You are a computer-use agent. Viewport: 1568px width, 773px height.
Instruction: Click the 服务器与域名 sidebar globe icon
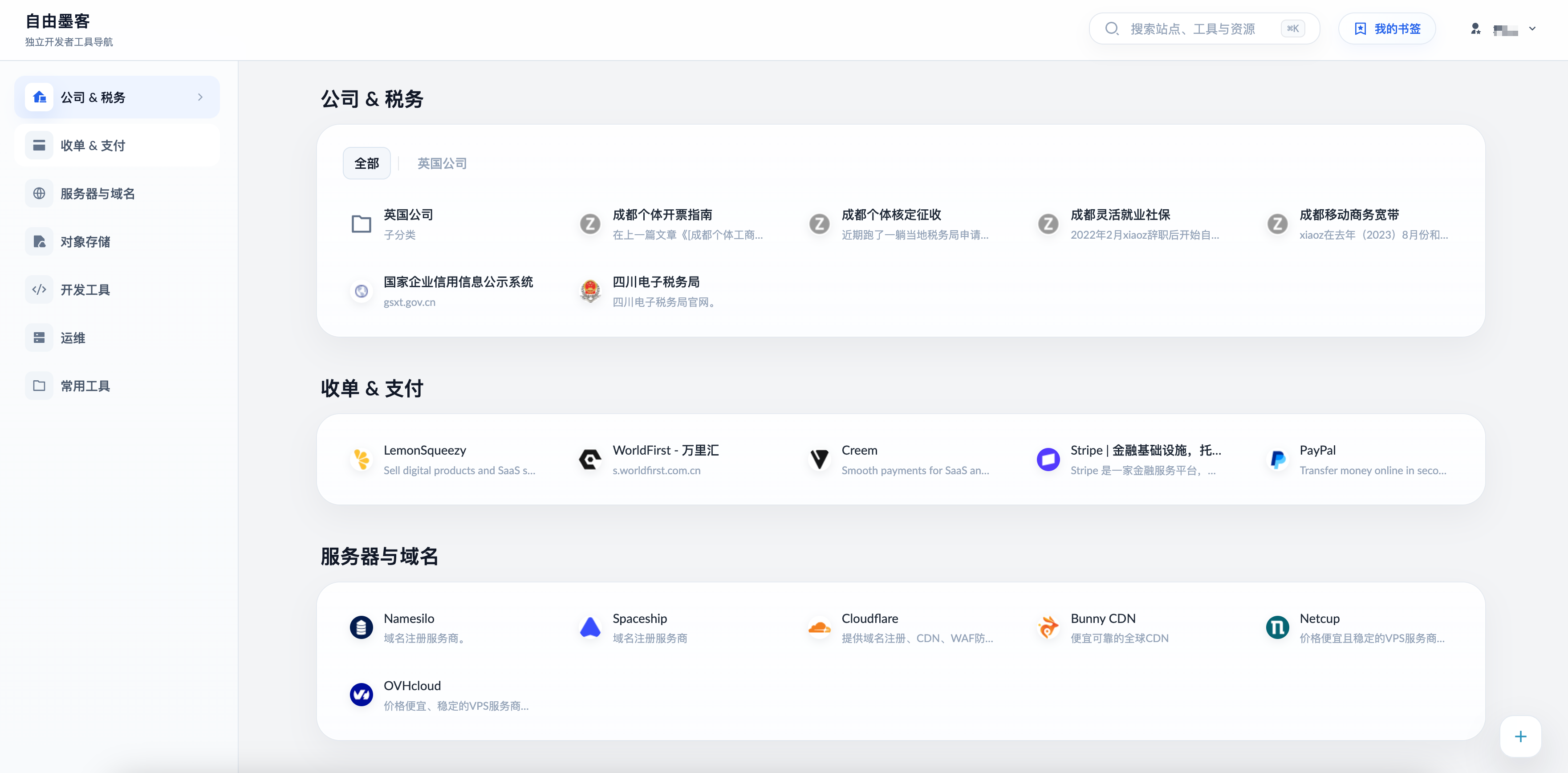[40, 194]
